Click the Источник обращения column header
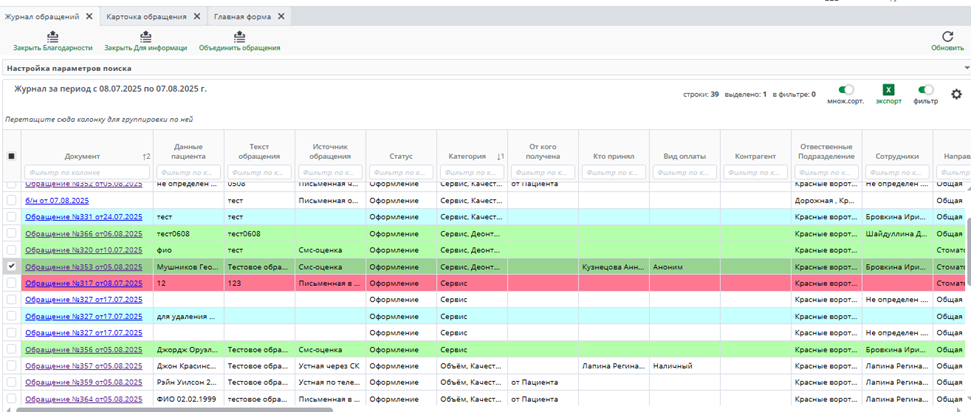 coord(330,152)
